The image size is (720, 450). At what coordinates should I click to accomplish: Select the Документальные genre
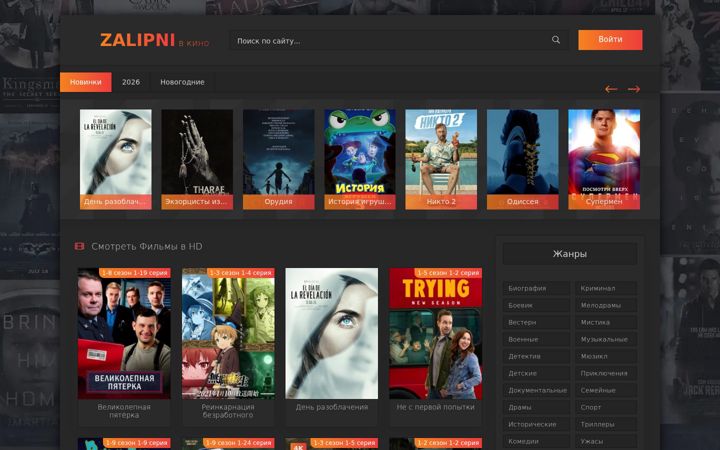pyautogui.click(x=536, y=390)
